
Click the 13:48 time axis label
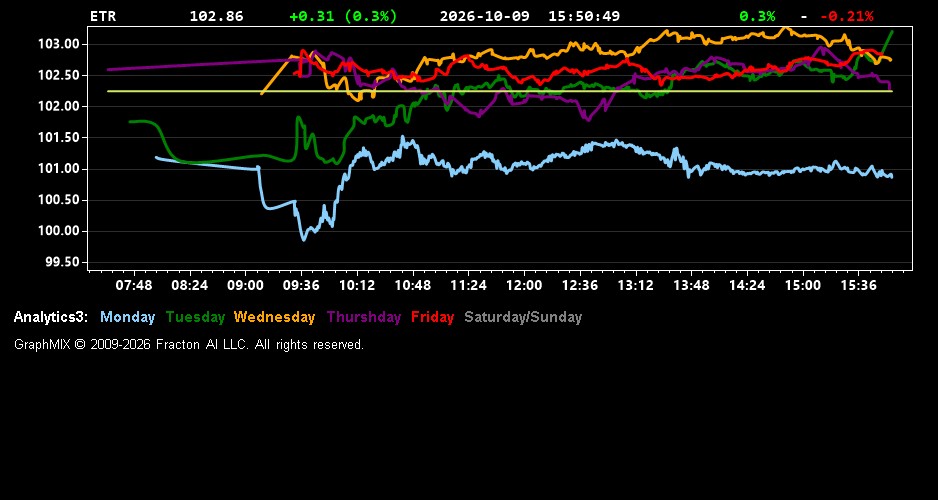pos(691,285)
